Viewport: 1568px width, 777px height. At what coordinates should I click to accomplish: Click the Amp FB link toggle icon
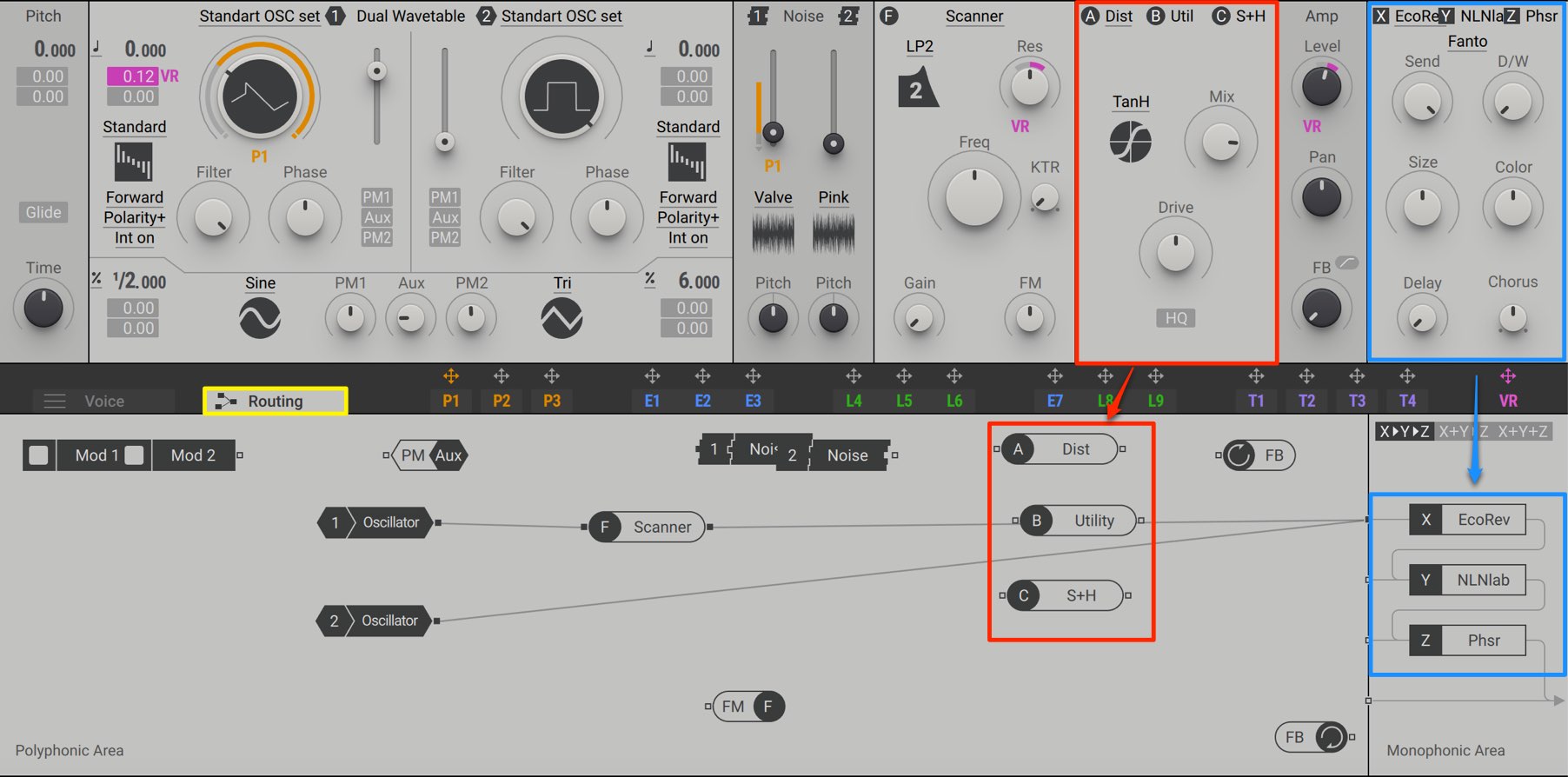tap(1347, 262)
